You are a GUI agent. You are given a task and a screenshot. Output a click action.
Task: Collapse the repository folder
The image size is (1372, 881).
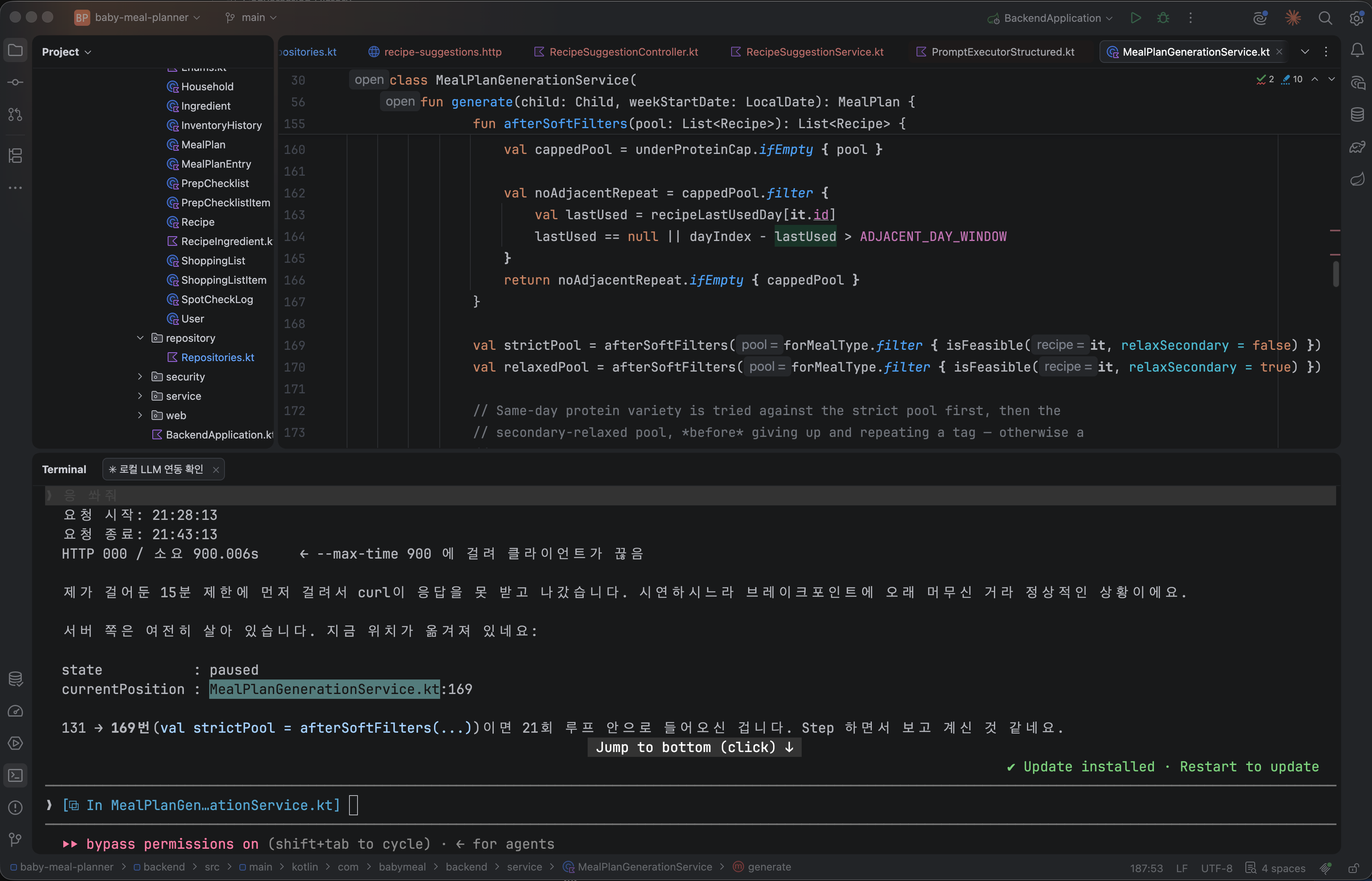tap(140, 337)
